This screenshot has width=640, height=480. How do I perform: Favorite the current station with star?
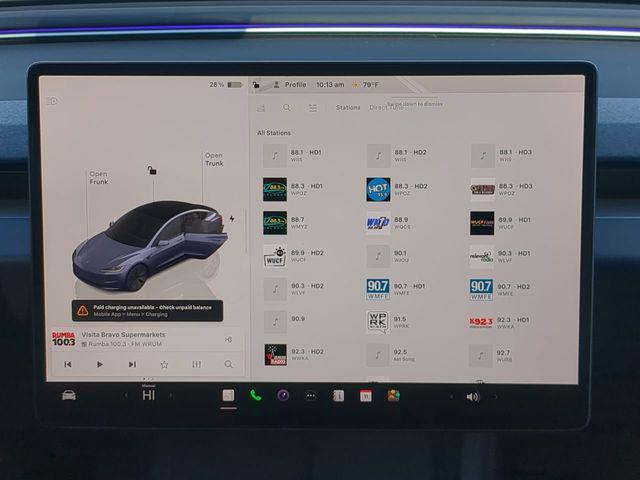164,364
